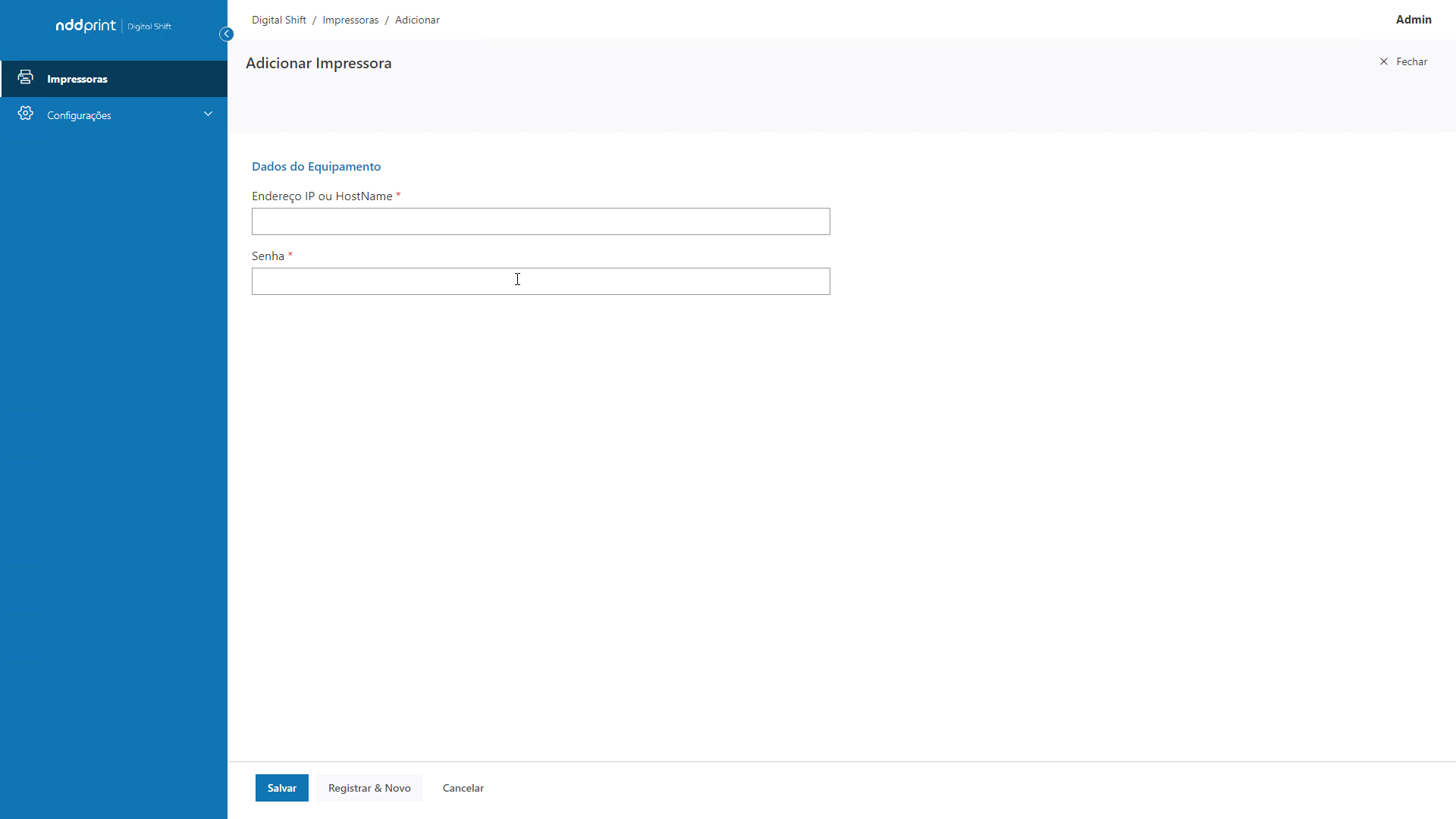Click the printer icon in the sidebar

coord(26,77)
